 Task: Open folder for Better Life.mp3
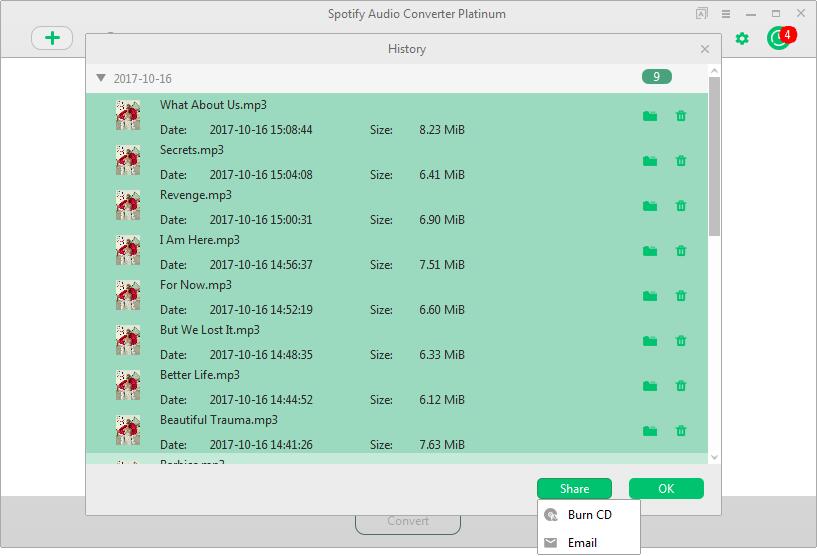point(650,386)
